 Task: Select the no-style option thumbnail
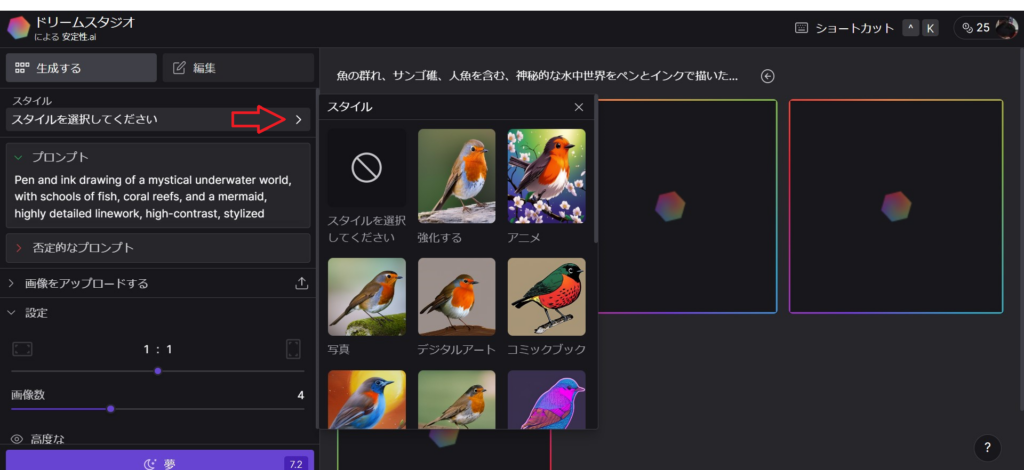(366, 168)
